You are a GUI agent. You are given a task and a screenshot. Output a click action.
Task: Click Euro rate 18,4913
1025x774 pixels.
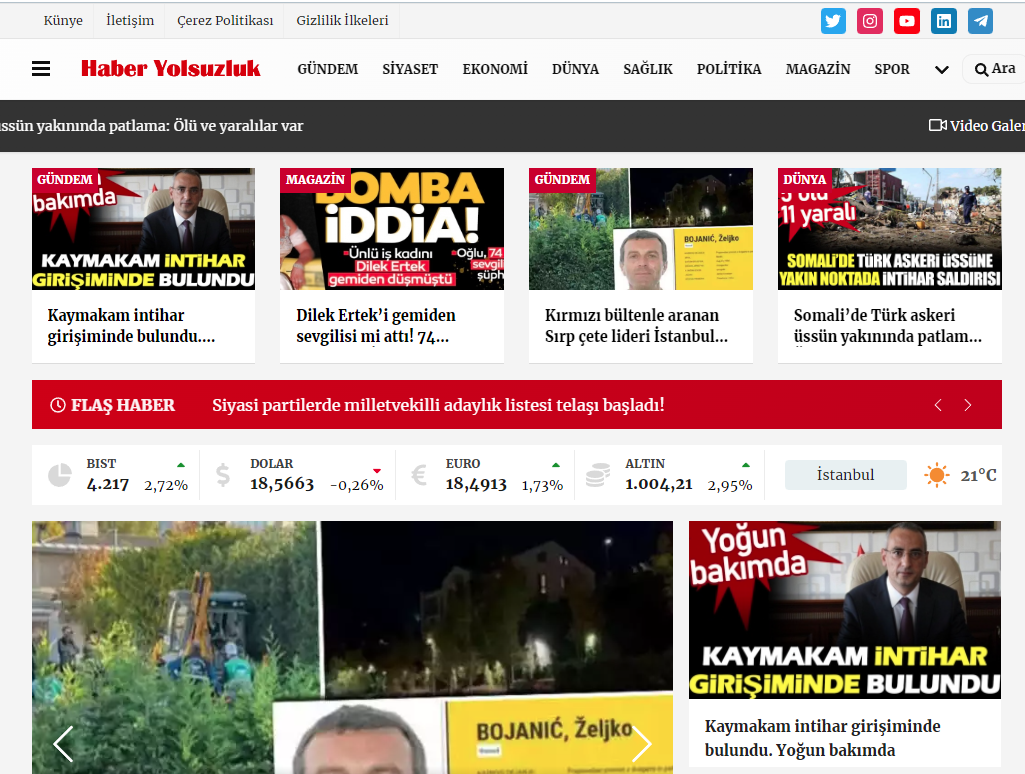click(476, 484)
